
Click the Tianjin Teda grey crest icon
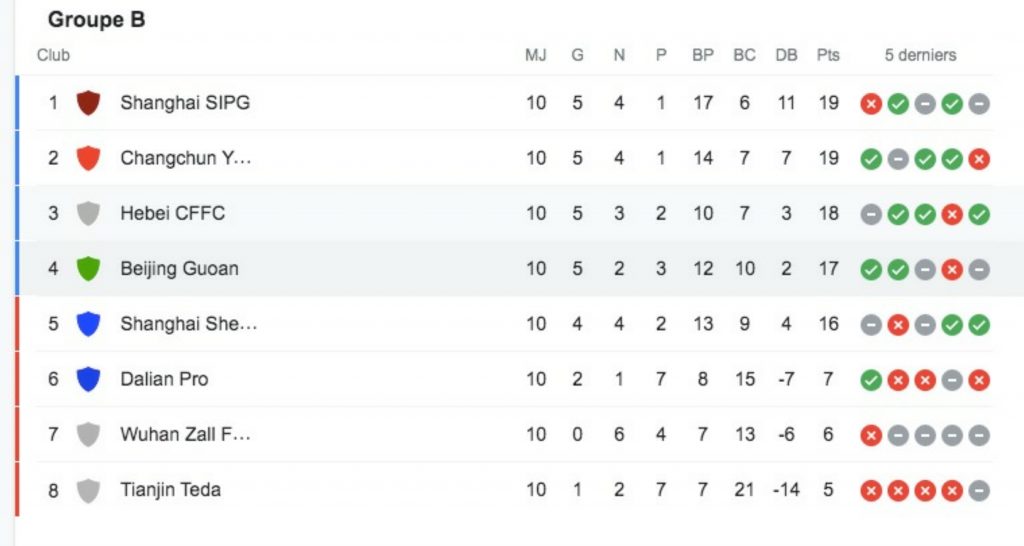point(89,490)
